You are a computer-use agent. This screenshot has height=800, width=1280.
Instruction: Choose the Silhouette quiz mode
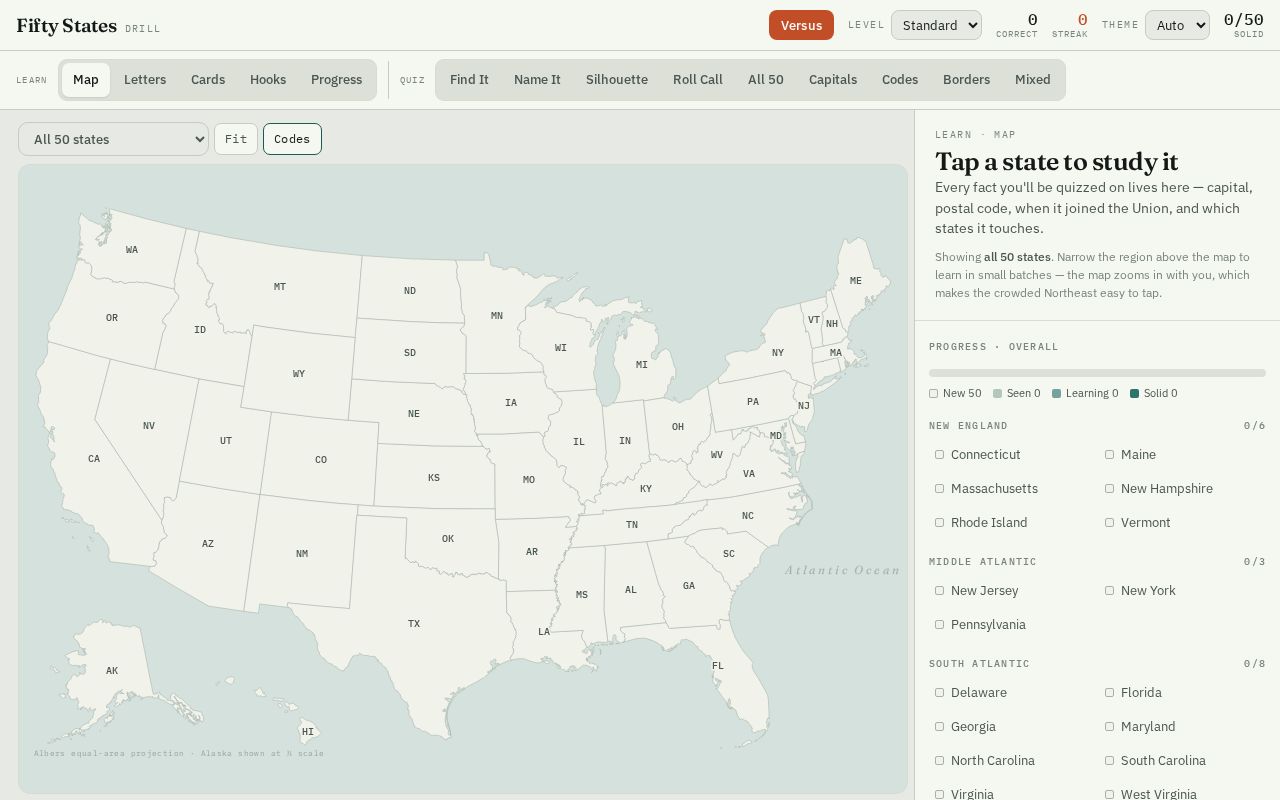(x=617, y=80)
